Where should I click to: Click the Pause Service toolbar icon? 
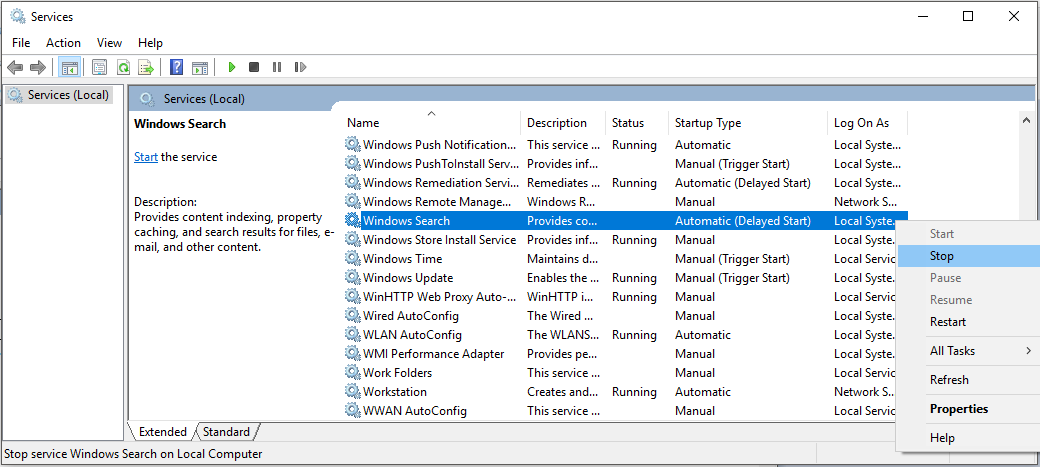[x=277, y=67]
